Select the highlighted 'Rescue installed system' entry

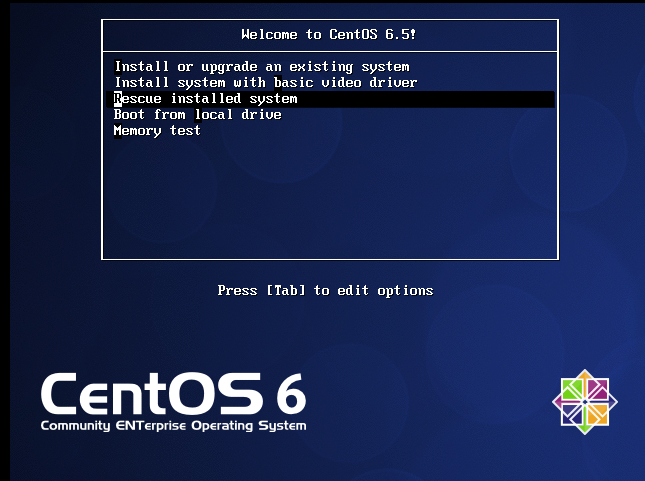click(330, 99)
